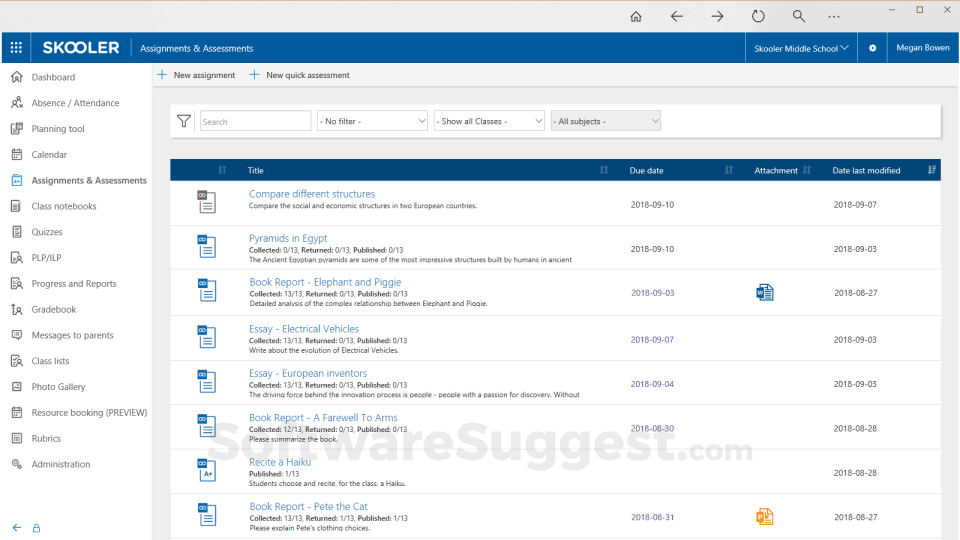The height and width of the screenshot is (540, 960).
Task: Open the All subjects dropdown
Action: pos(606,121)
